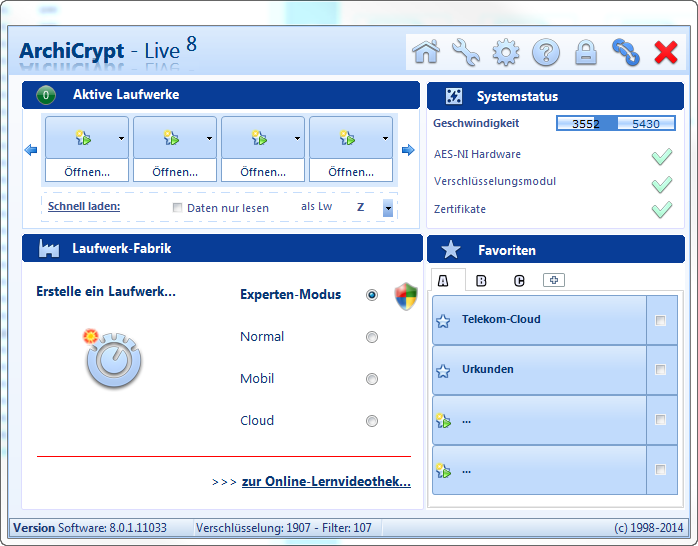Click the first drive slot mount icon
Image resolution: width=698 pixels, height=546 pixels.
pyautogui.click(x=83, y=138)
